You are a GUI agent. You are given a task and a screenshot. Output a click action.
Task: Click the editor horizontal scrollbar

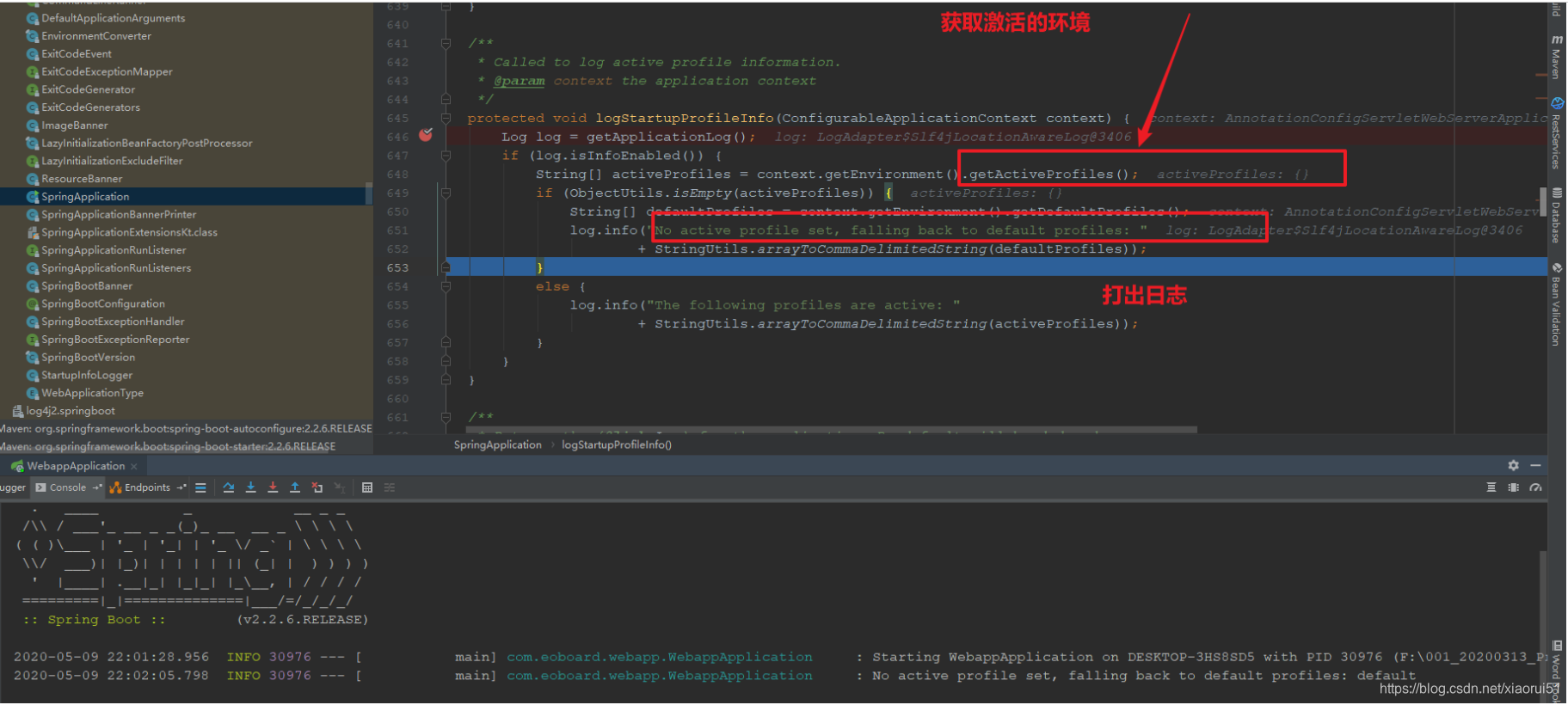832,430
